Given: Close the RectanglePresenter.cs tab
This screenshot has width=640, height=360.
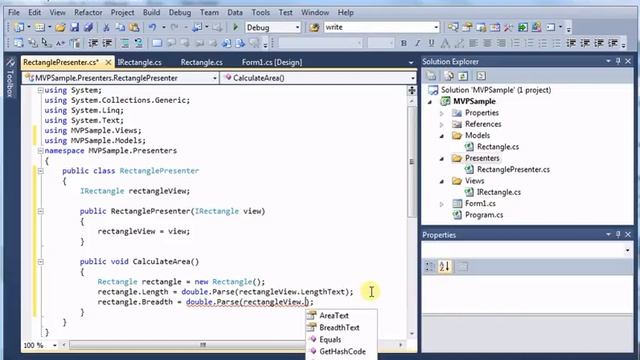Looking at the screenshot, I should [108, 62].
